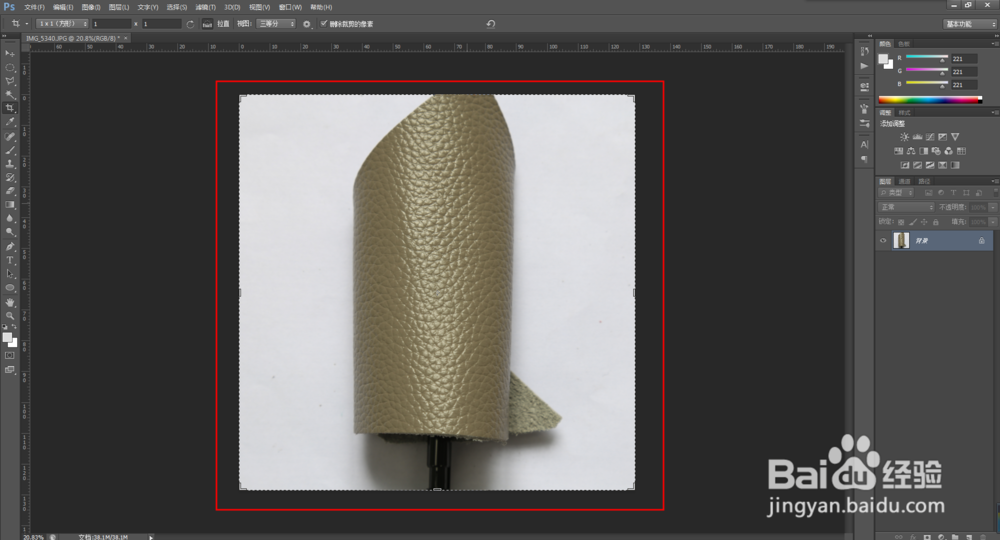Image resolution: width=1000 pixels, height=540 pixels.
Task: Add a Levels adjustment
Action: point(917,137)
